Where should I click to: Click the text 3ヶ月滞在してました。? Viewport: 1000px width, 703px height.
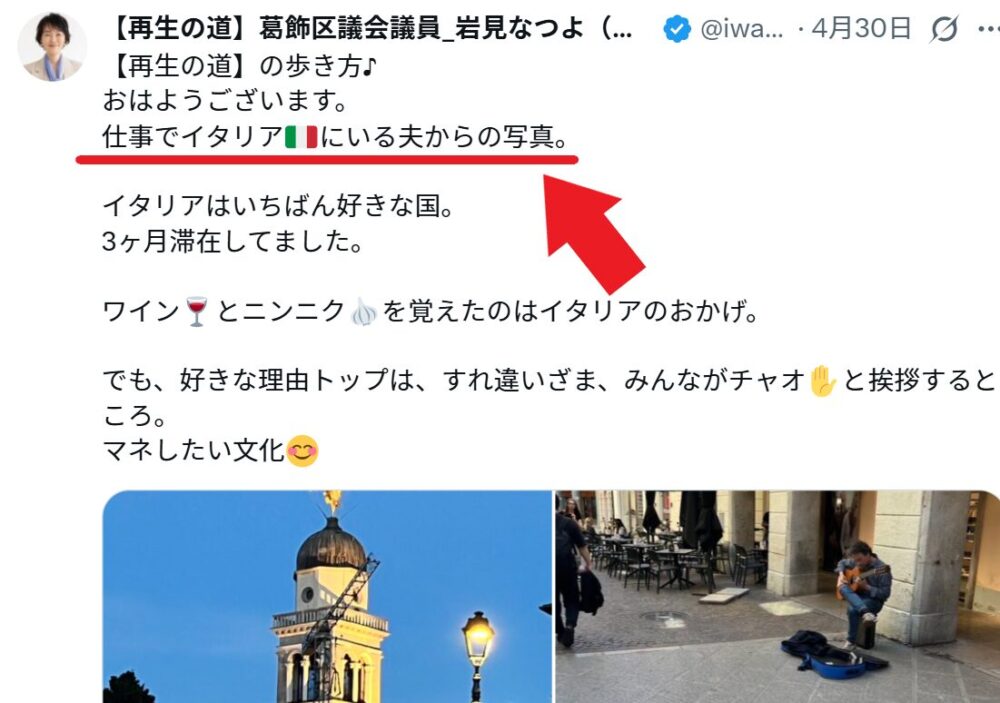[x=233, y=241]
